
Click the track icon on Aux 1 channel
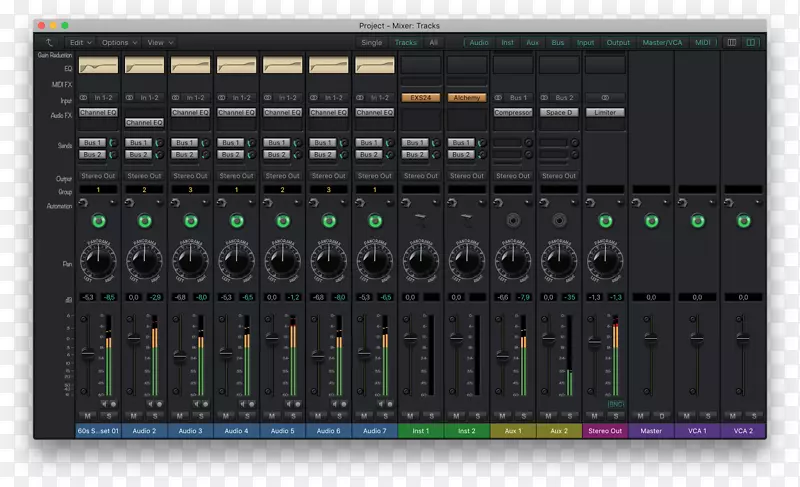click(512, 221)
